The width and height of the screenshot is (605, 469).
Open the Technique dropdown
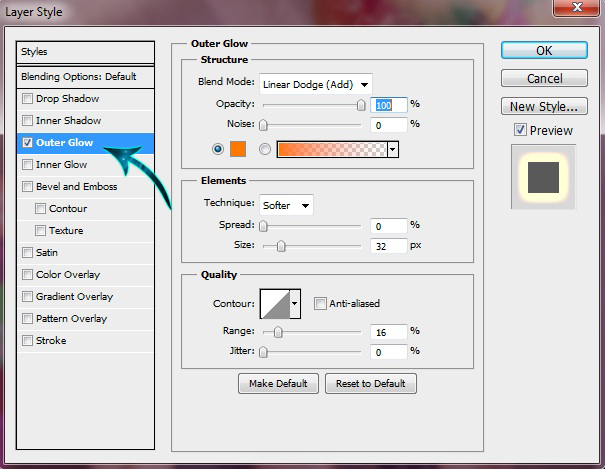286,205
